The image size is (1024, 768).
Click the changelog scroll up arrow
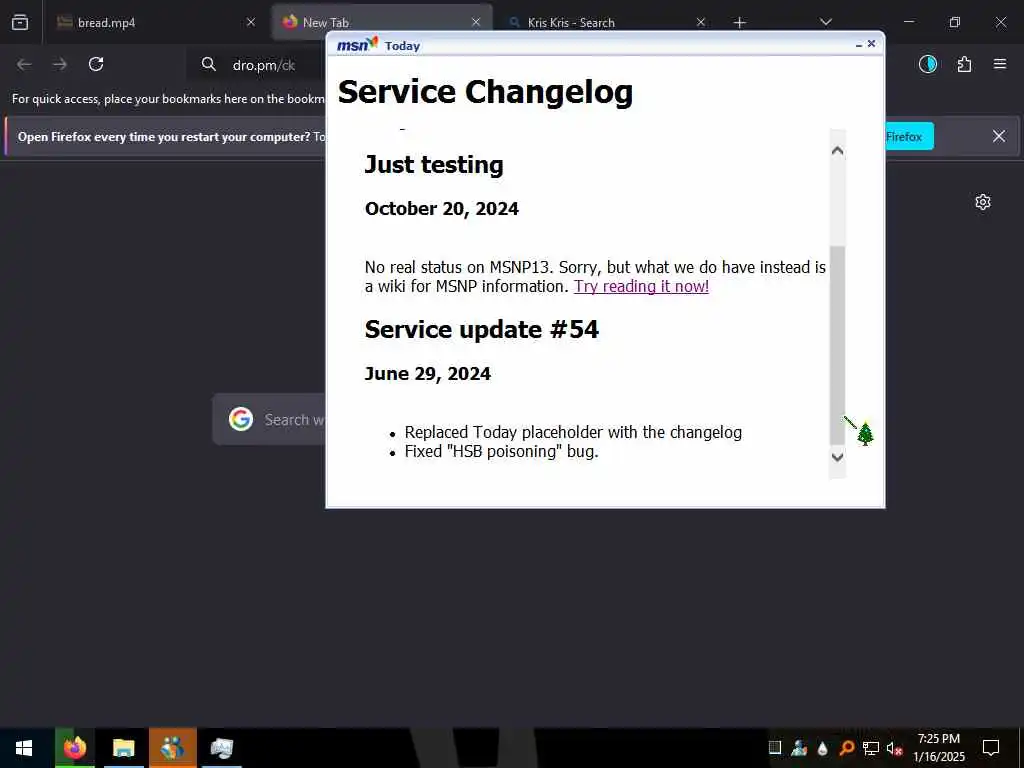point(837,151)
